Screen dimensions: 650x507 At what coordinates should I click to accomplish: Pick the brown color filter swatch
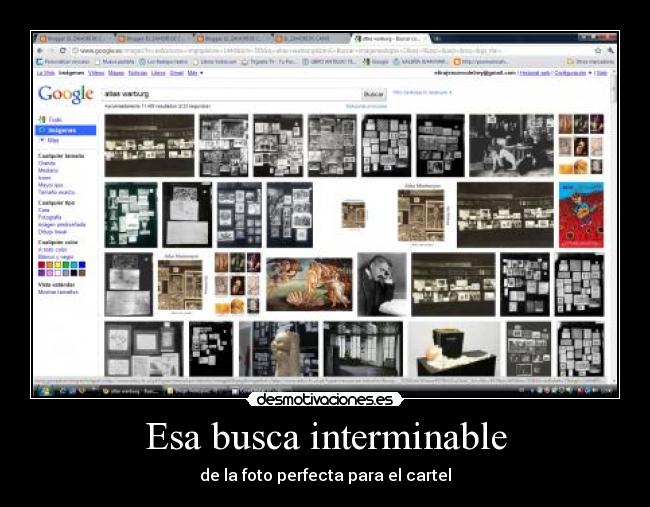82,273
